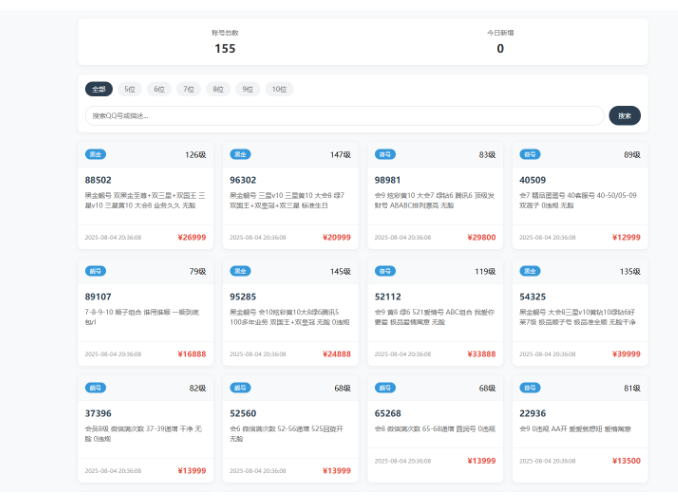The width and height of the screenshot is (678, 501).
Task: Choose the 8位 filter chip
Action: point(218,89)
